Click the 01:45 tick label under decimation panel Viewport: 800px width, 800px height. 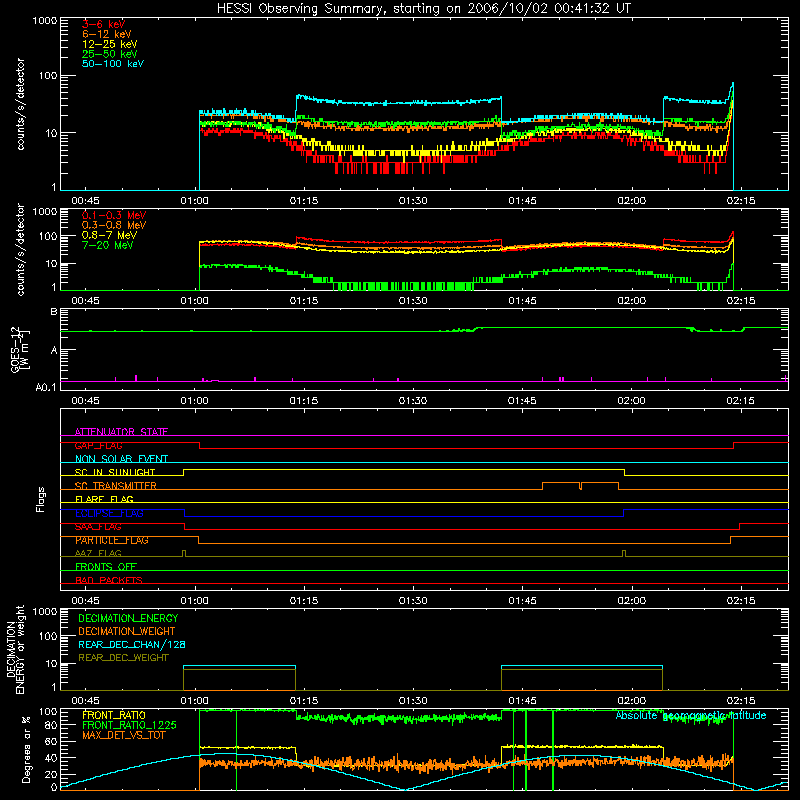click(x=522, y=701)
